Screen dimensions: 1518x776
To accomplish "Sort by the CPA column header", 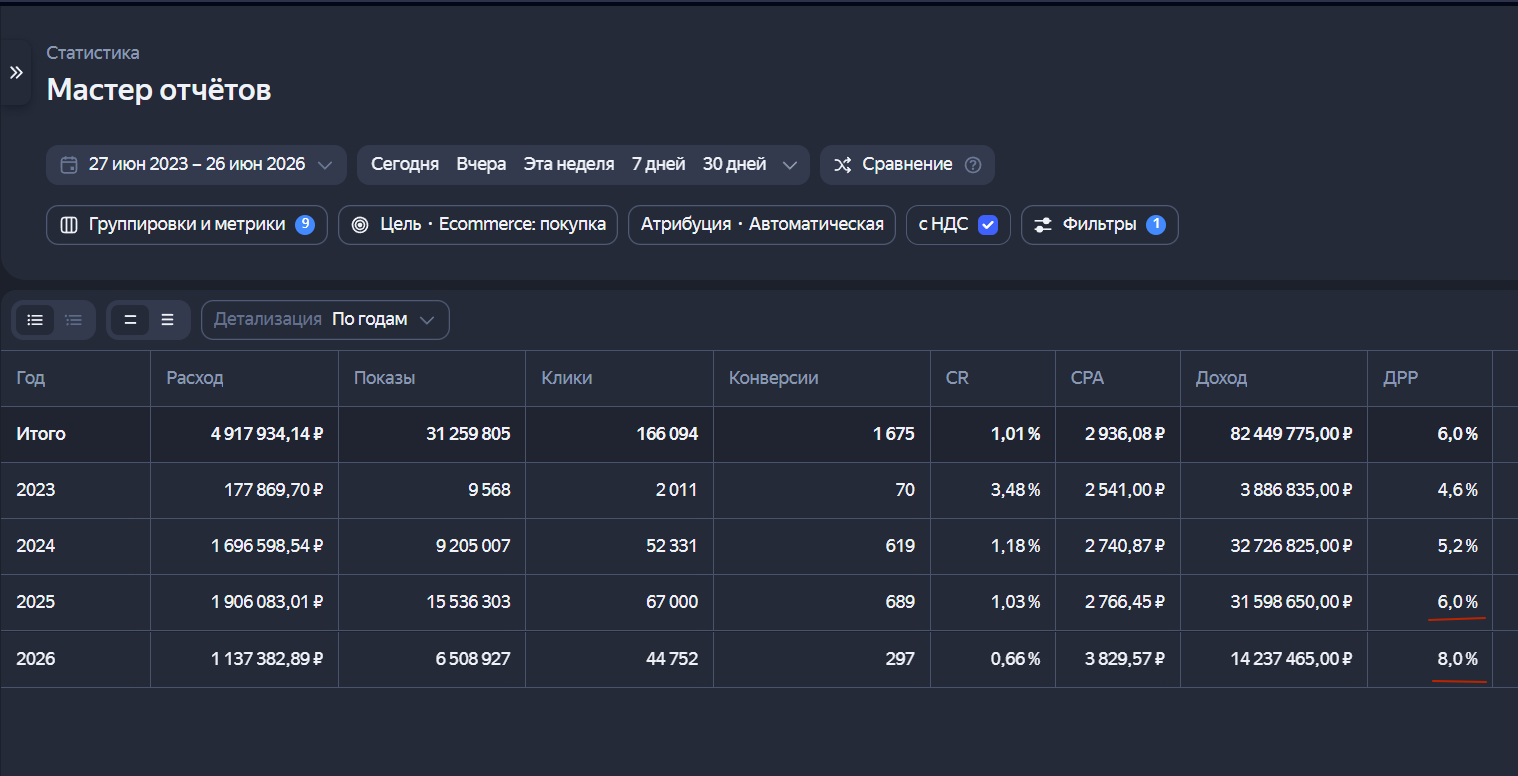I will [x=1087, y=378].
